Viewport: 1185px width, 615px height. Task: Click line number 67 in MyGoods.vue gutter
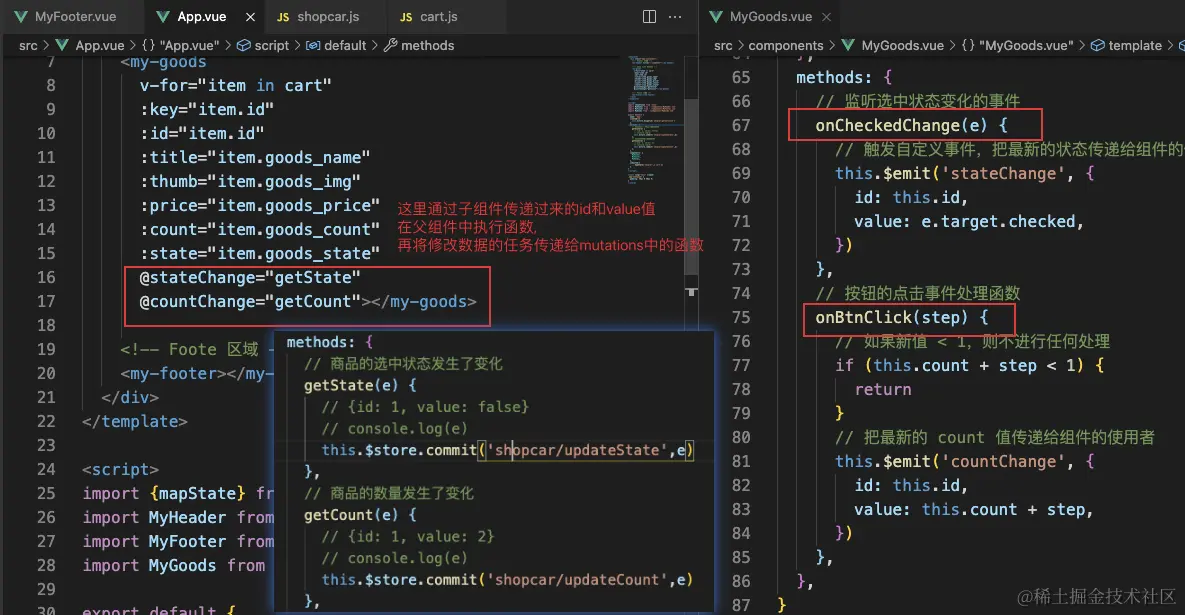pos(741,125)
